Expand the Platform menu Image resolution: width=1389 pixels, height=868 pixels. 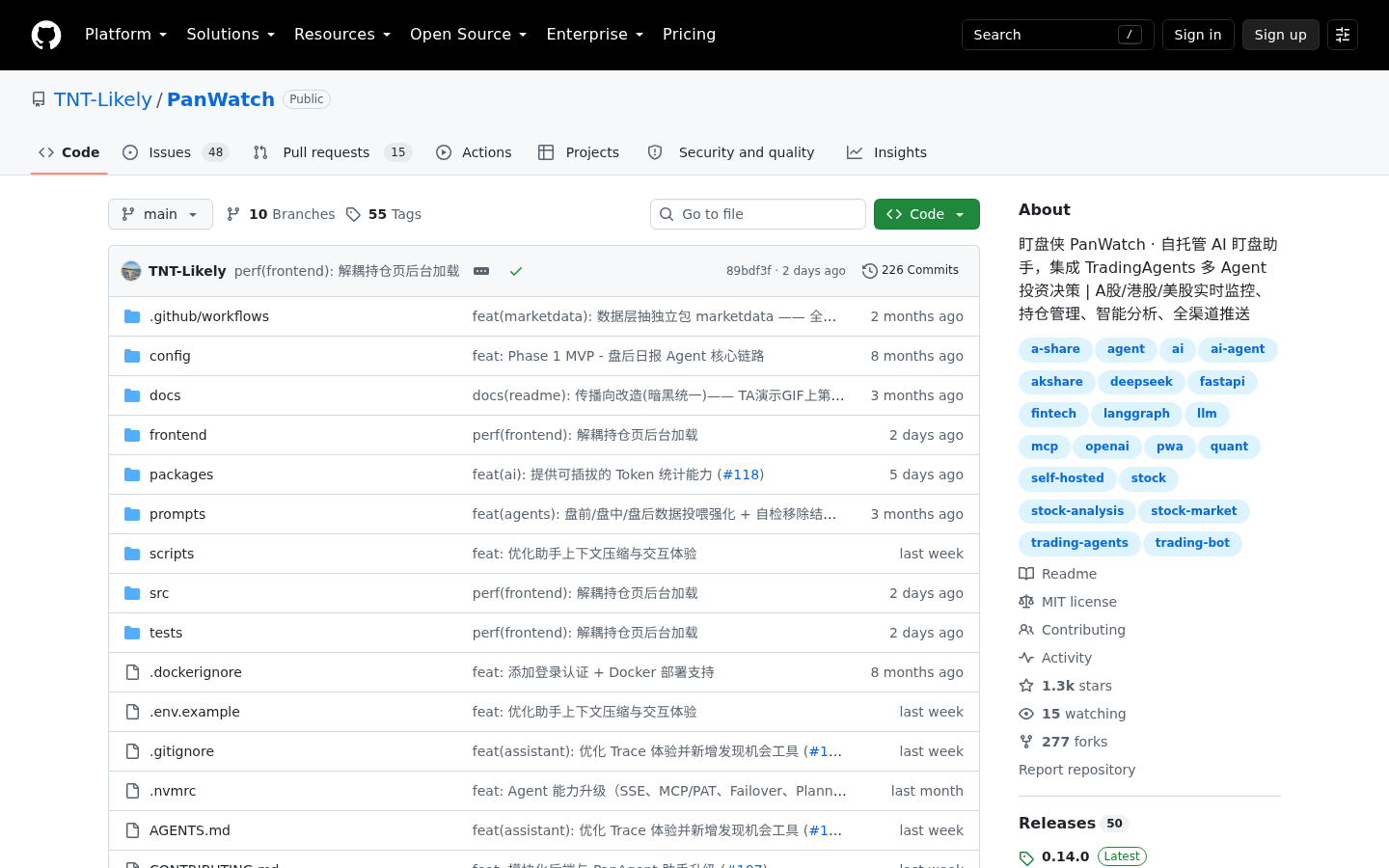(x=125, y=35)
